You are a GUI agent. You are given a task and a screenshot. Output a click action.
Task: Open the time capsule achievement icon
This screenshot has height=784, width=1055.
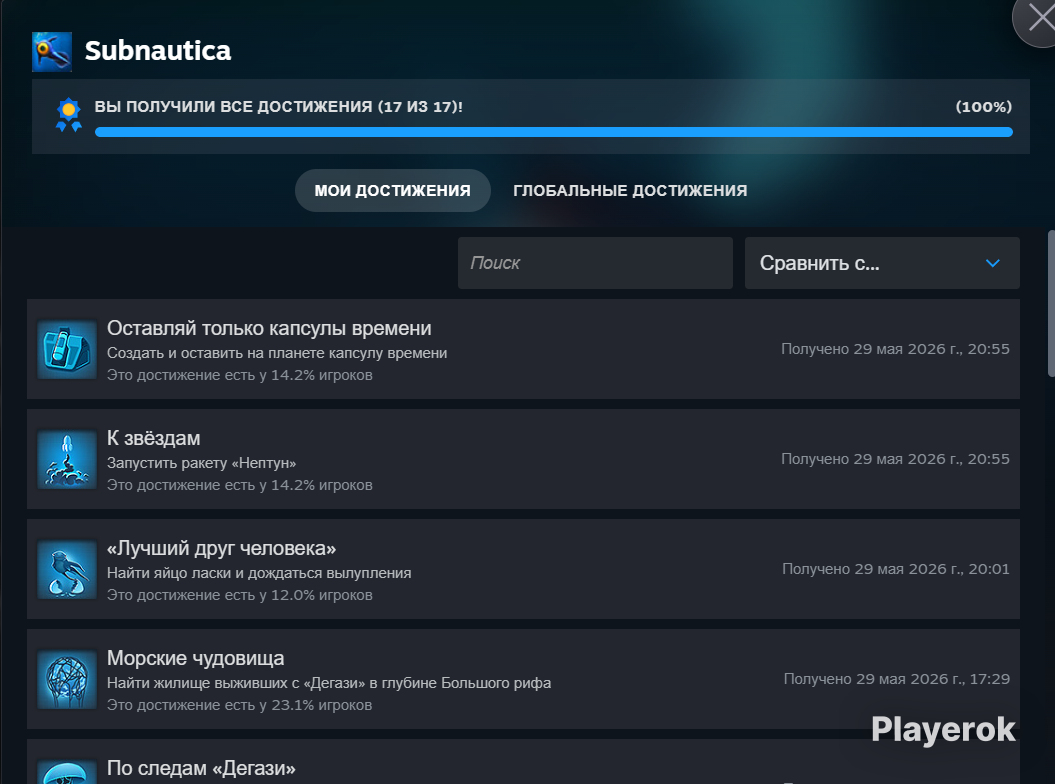coord(67,349)
